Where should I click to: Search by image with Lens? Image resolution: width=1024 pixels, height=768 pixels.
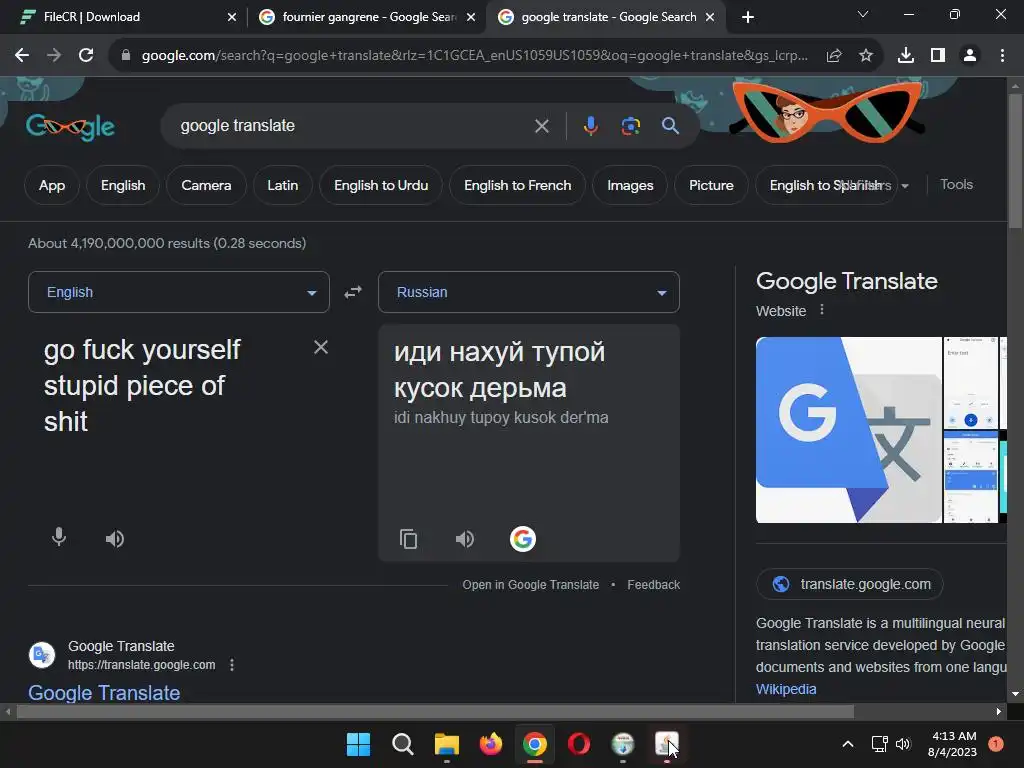point(630,126)
